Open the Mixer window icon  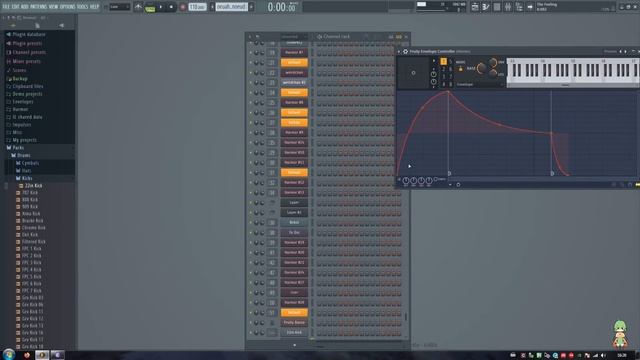tap(508, 7)
